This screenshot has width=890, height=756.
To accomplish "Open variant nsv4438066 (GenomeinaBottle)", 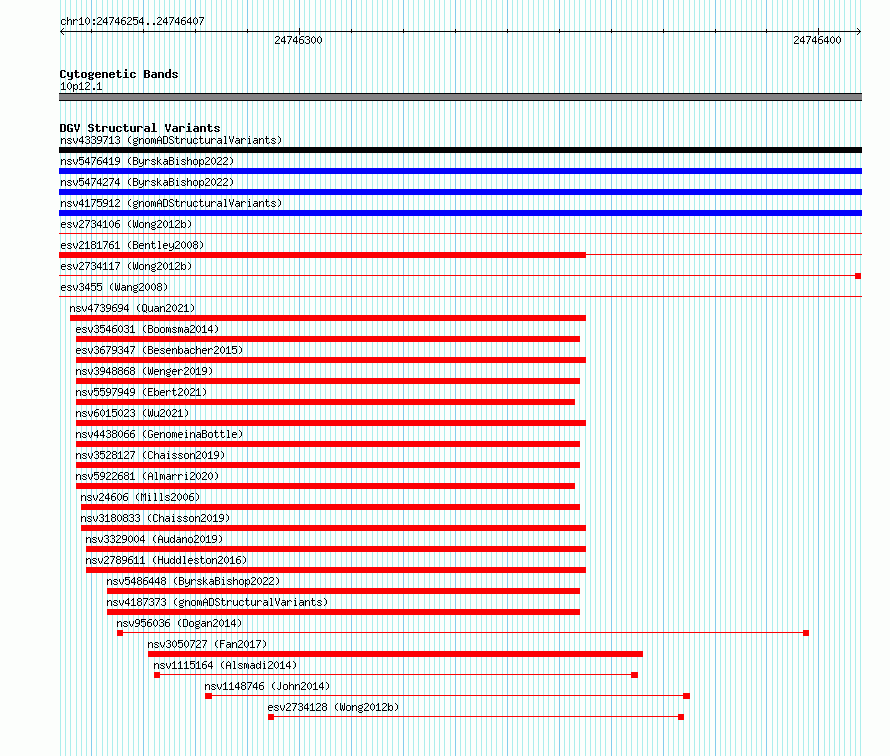I will [x=159, y=434].
